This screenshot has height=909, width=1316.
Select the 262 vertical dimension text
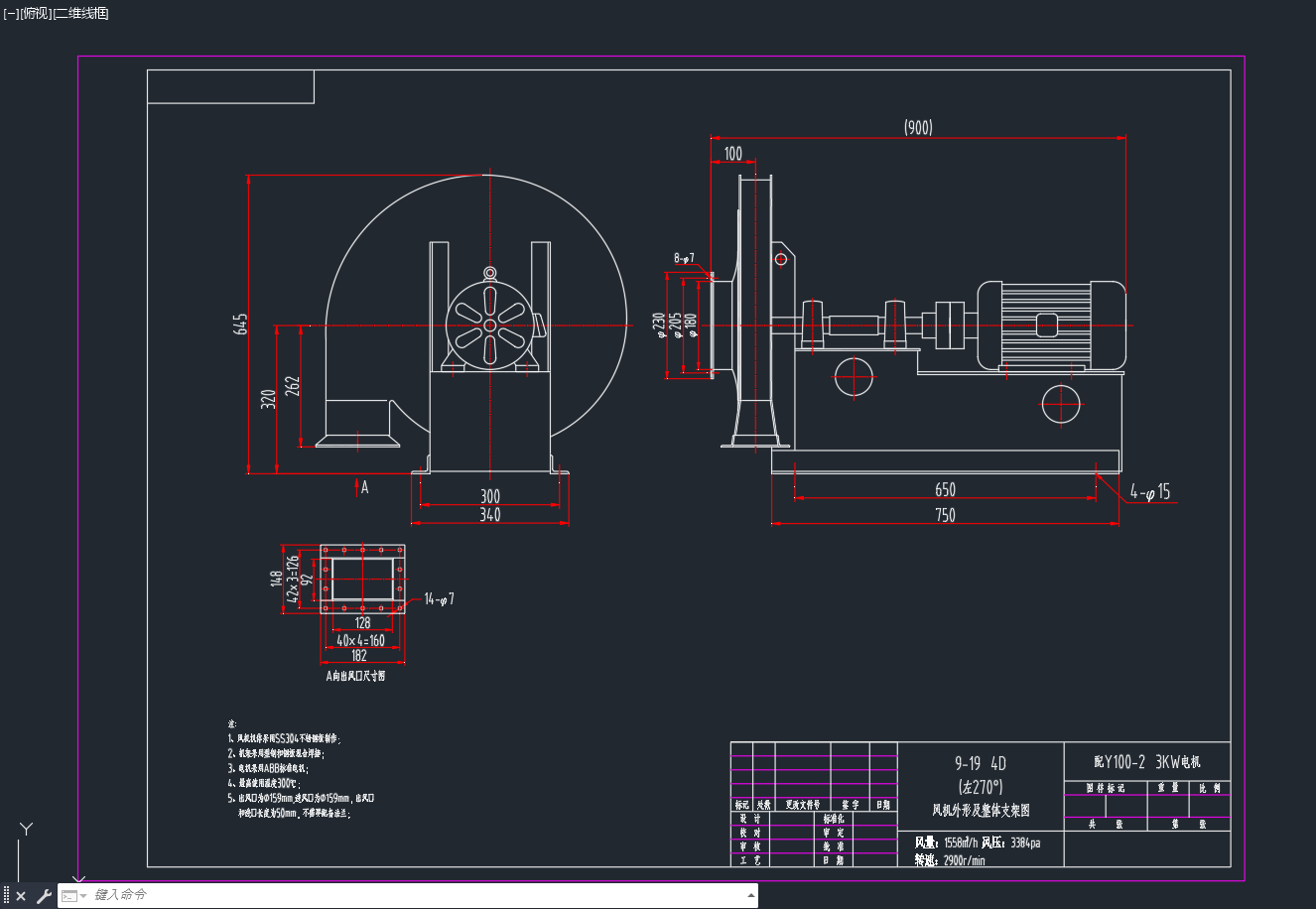click(292, 386)
